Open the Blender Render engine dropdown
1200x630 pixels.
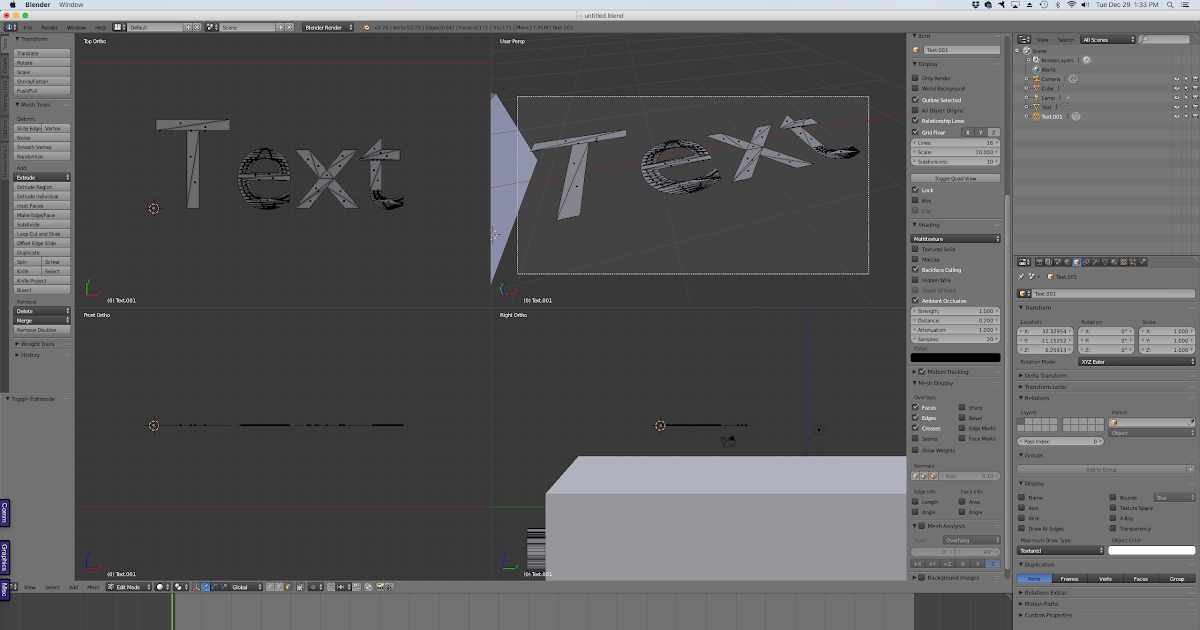[330, 28]
